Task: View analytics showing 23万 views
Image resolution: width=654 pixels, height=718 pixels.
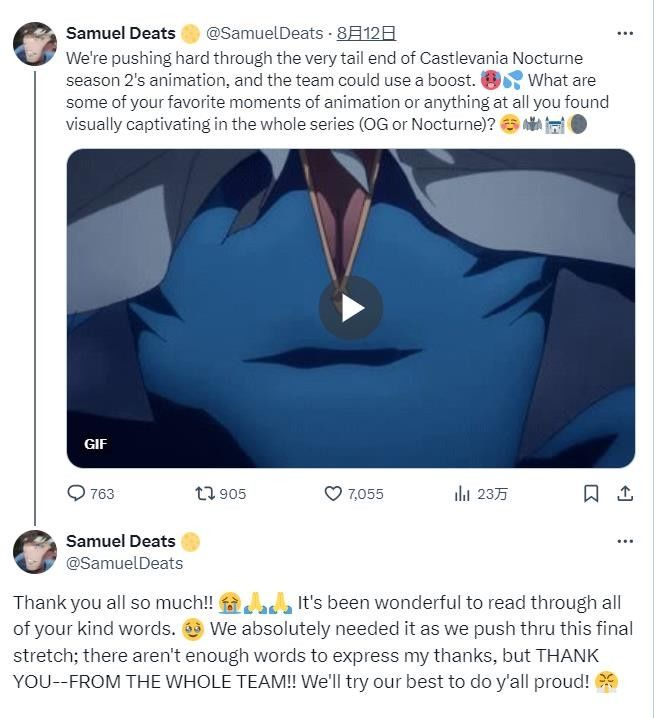Action: (x=463, y=493)
